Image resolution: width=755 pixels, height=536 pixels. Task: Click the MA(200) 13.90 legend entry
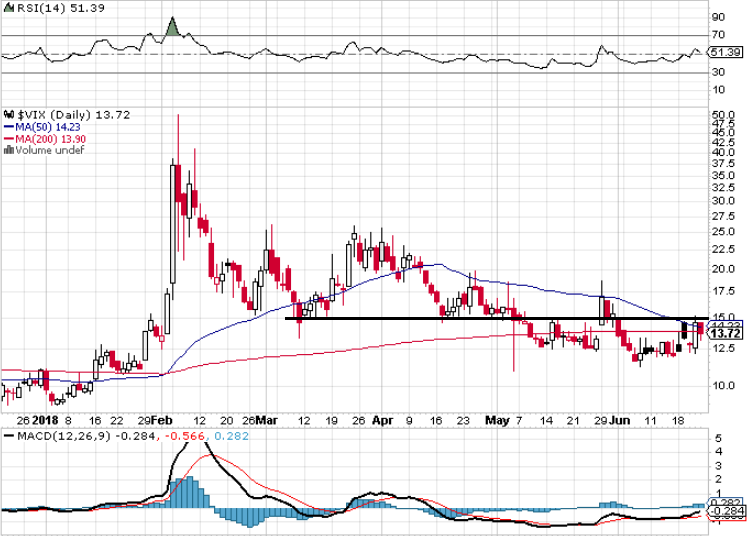51,139
